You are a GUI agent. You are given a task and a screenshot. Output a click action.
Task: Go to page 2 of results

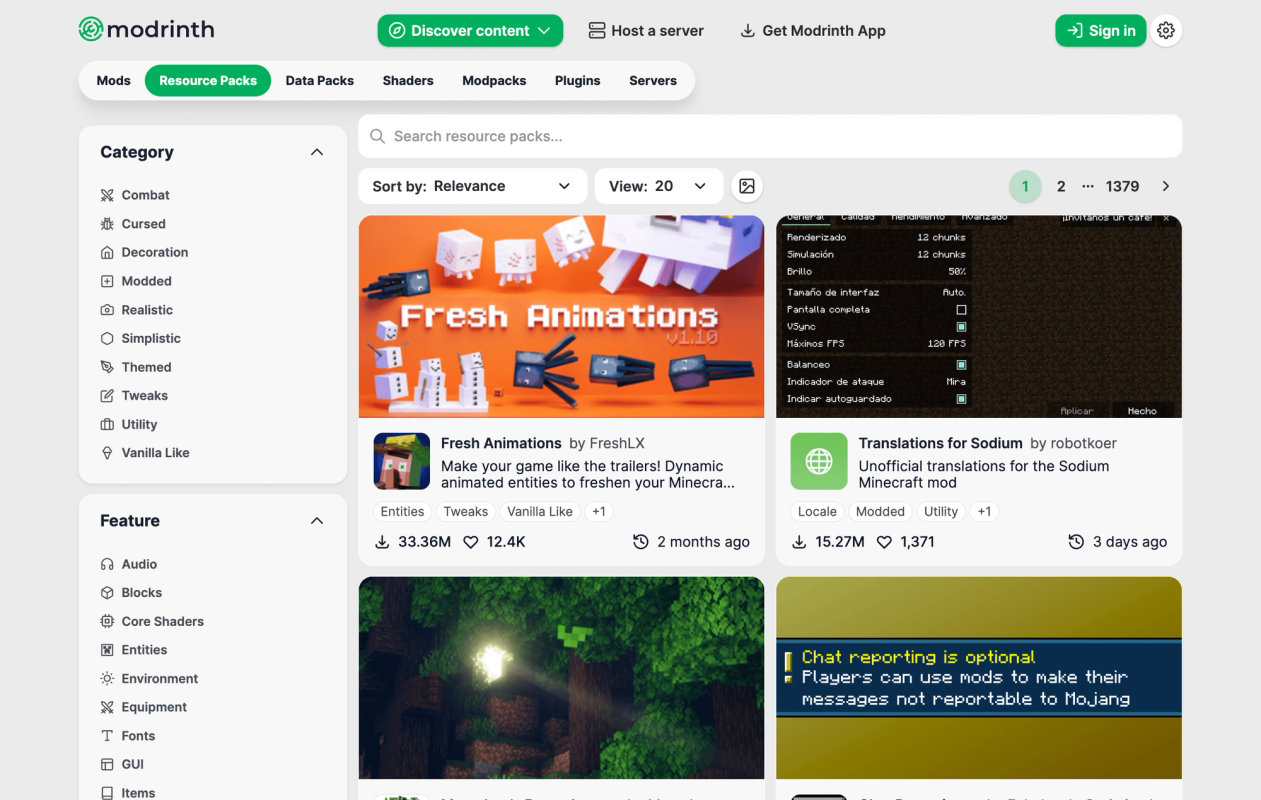tap(1061, 186)
